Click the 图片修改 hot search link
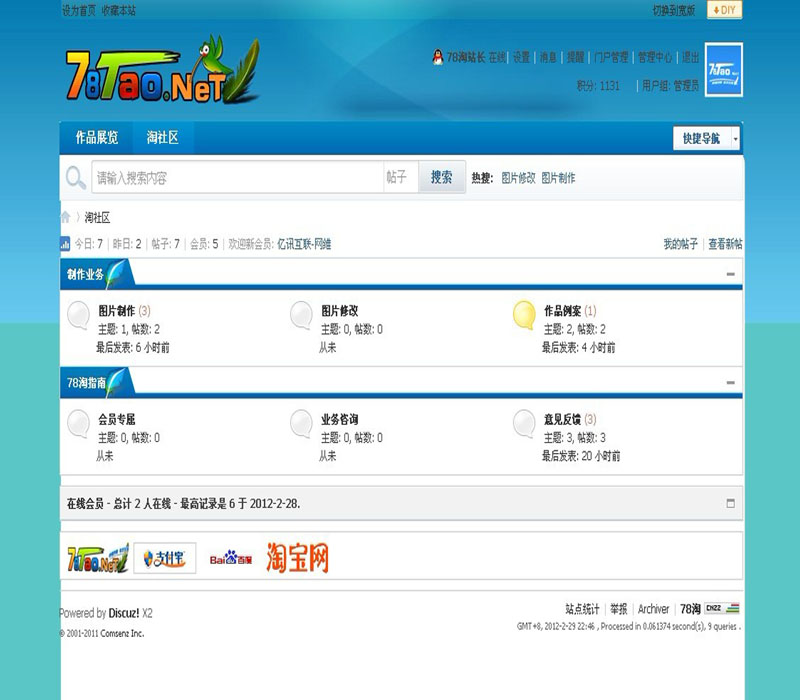 (518, 178)
